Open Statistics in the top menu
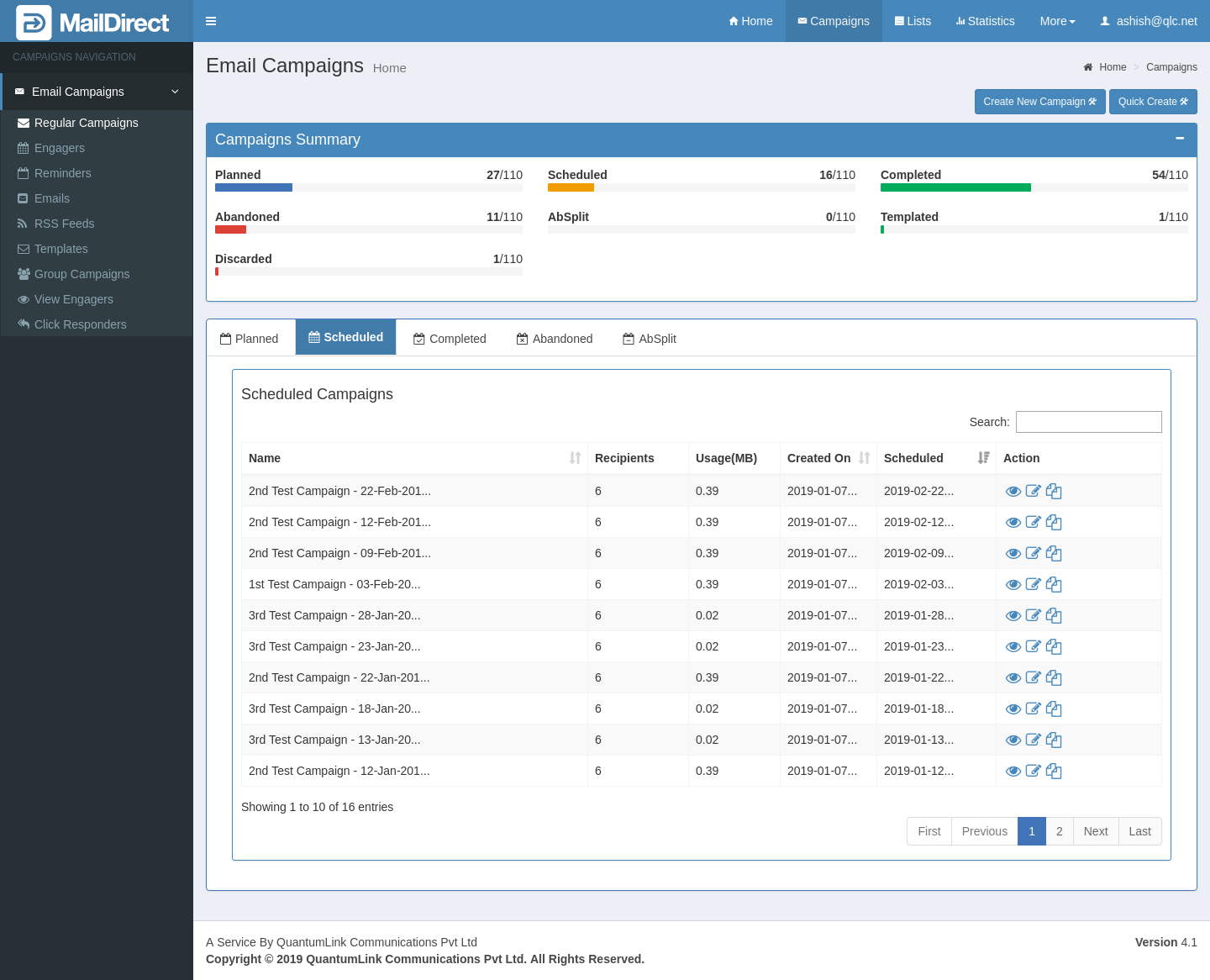 pos(985,21)
